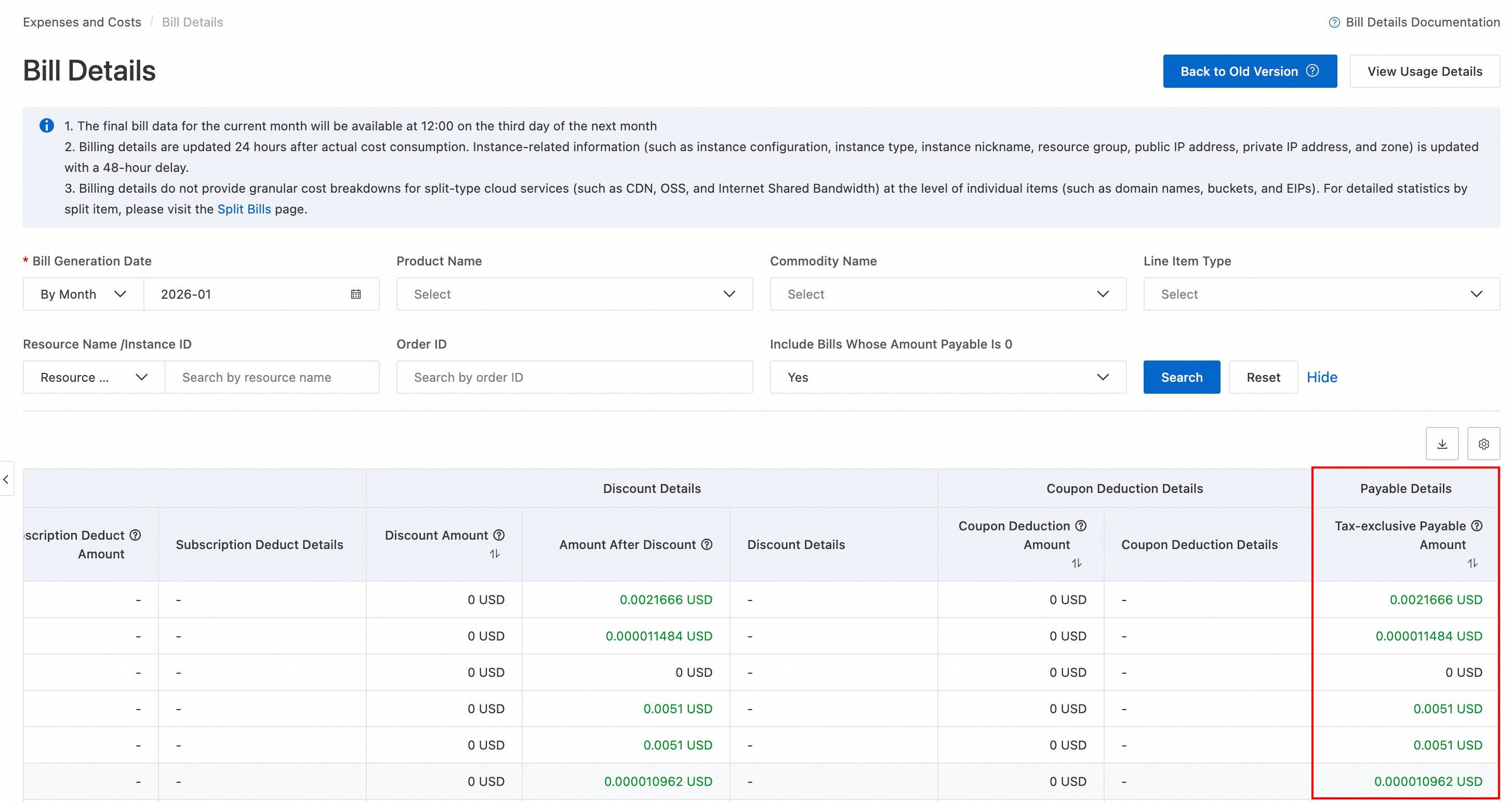Expand the Product Name select dropdown
Viewport: 1512px width, 802px height.
pyautogui.click(x=574, y=294)
